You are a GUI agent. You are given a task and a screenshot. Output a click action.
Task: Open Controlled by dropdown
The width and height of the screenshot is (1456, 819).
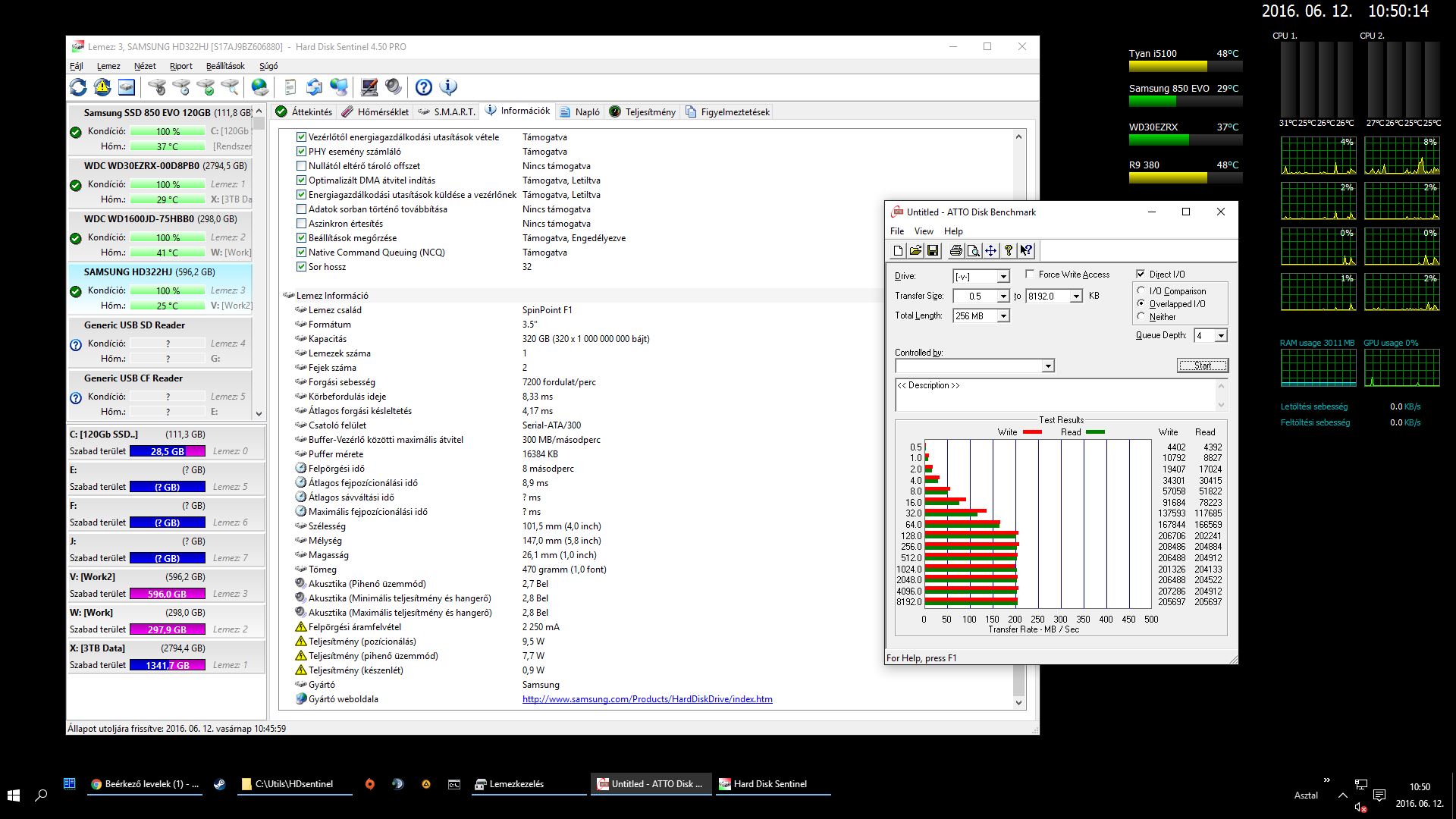(1048, 366)
